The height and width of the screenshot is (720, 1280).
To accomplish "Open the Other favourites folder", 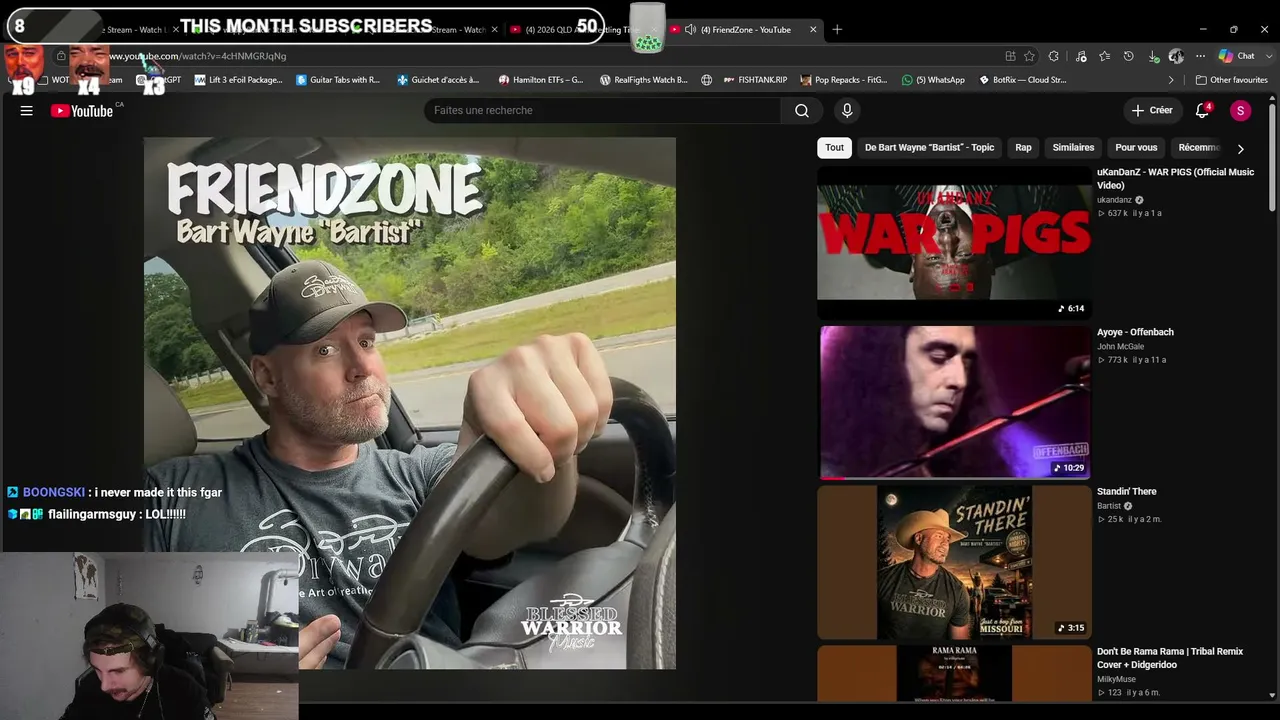I will click(x=1231, y=80).
